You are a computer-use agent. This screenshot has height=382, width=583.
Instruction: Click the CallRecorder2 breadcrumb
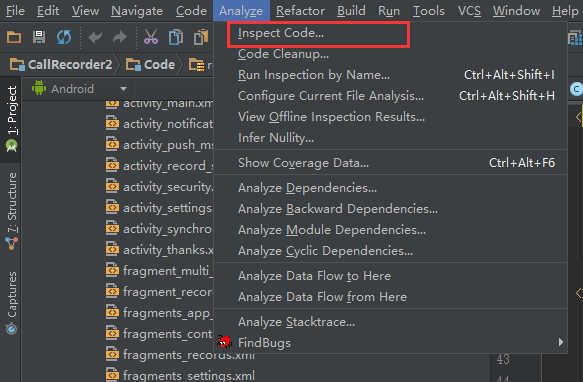pyautogui.click(x=70, y=65)
